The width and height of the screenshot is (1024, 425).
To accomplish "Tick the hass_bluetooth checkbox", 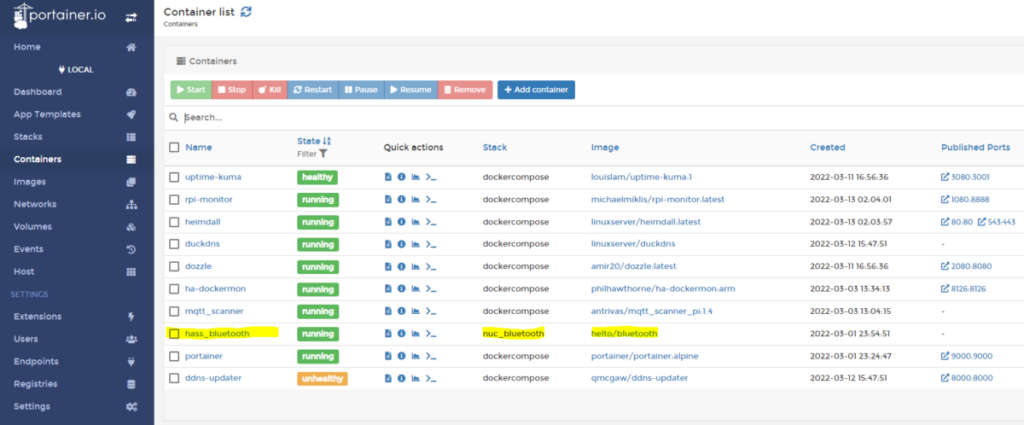I will (x=174, y=334).
